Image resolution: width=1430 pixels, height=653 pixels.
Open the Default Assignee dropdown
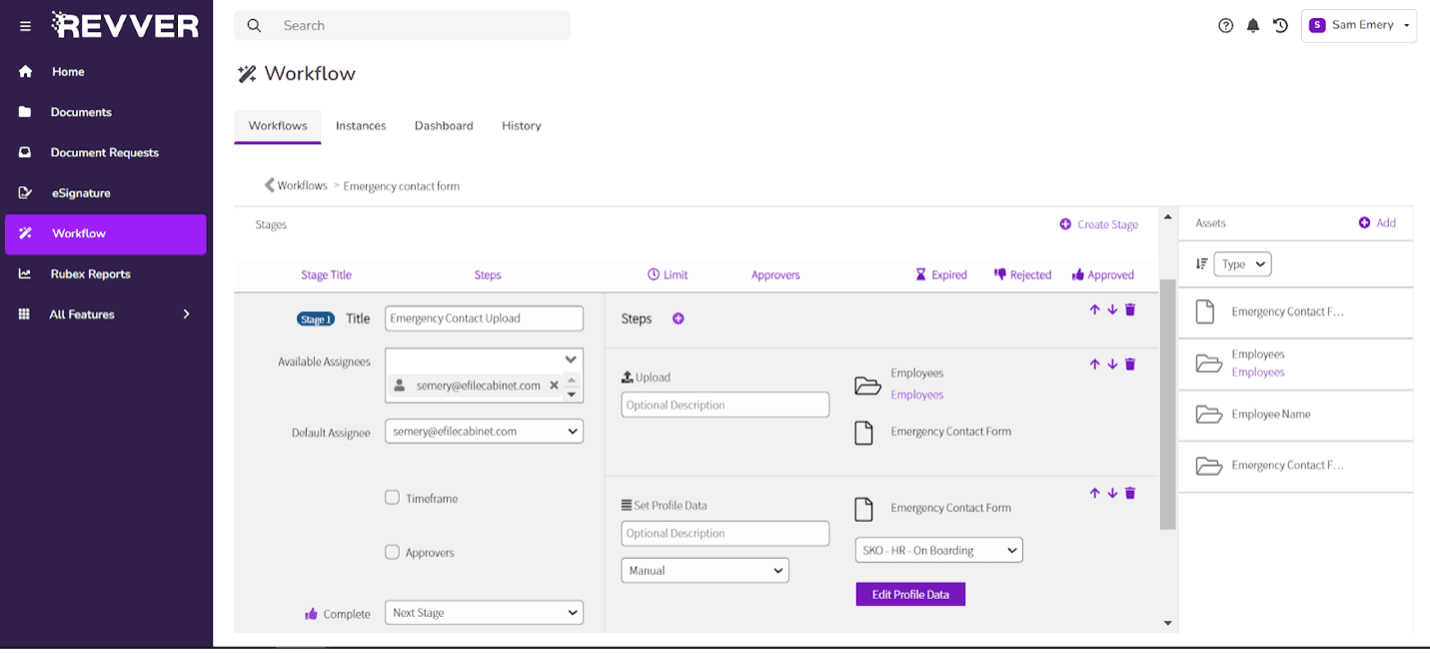[x=483, y=431]
